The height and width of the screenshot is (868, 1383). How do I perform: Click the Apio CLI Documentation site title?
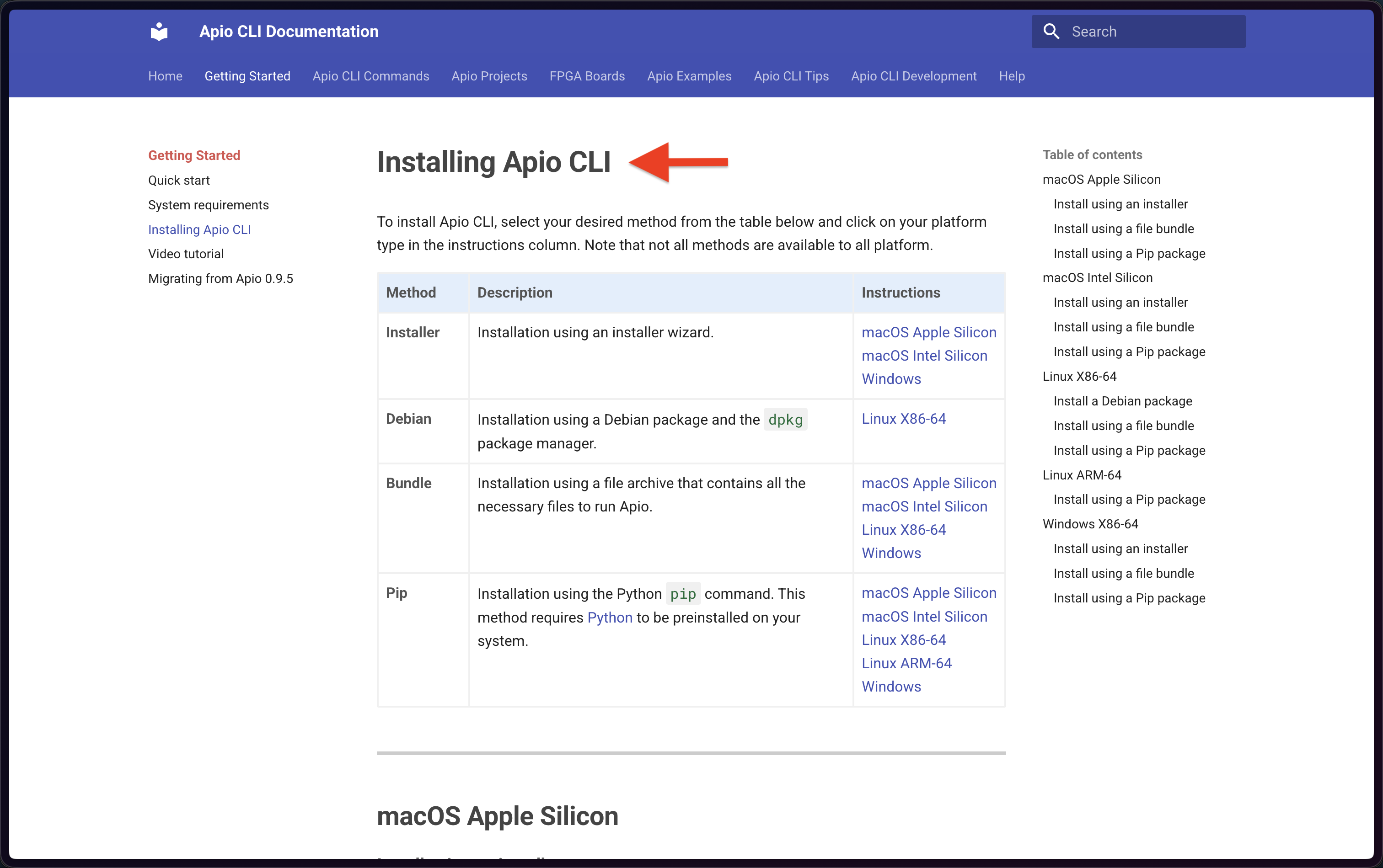coord(289,32)
